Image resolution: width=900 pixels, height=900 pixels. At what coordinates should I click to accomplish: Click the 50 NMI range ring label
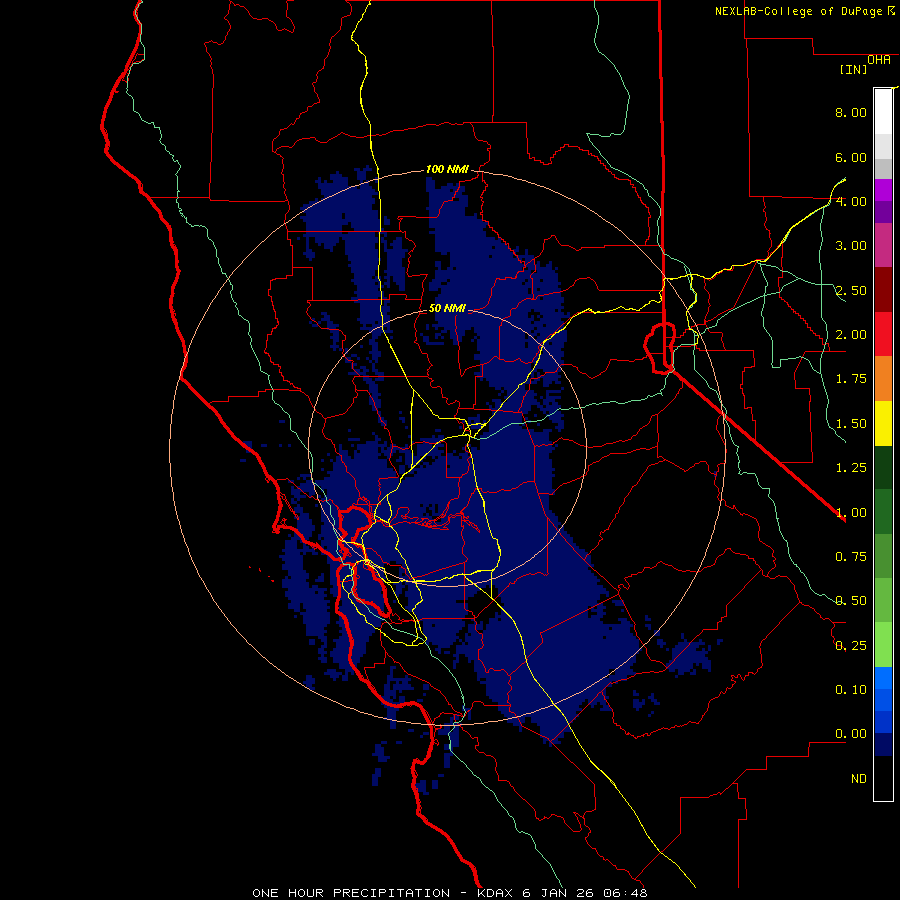coord(447,308)
